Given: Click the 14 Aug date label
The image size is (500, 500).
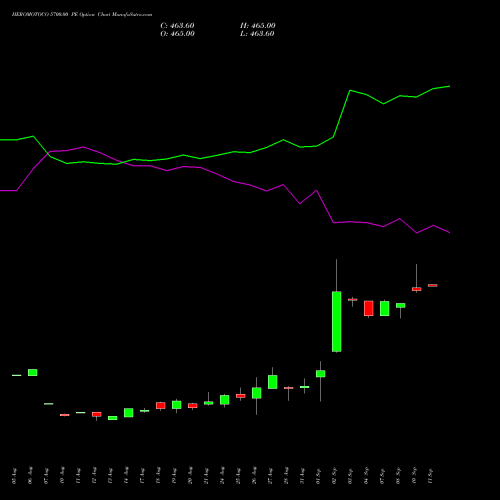Looking at the screenshot, I should point(126,476).
